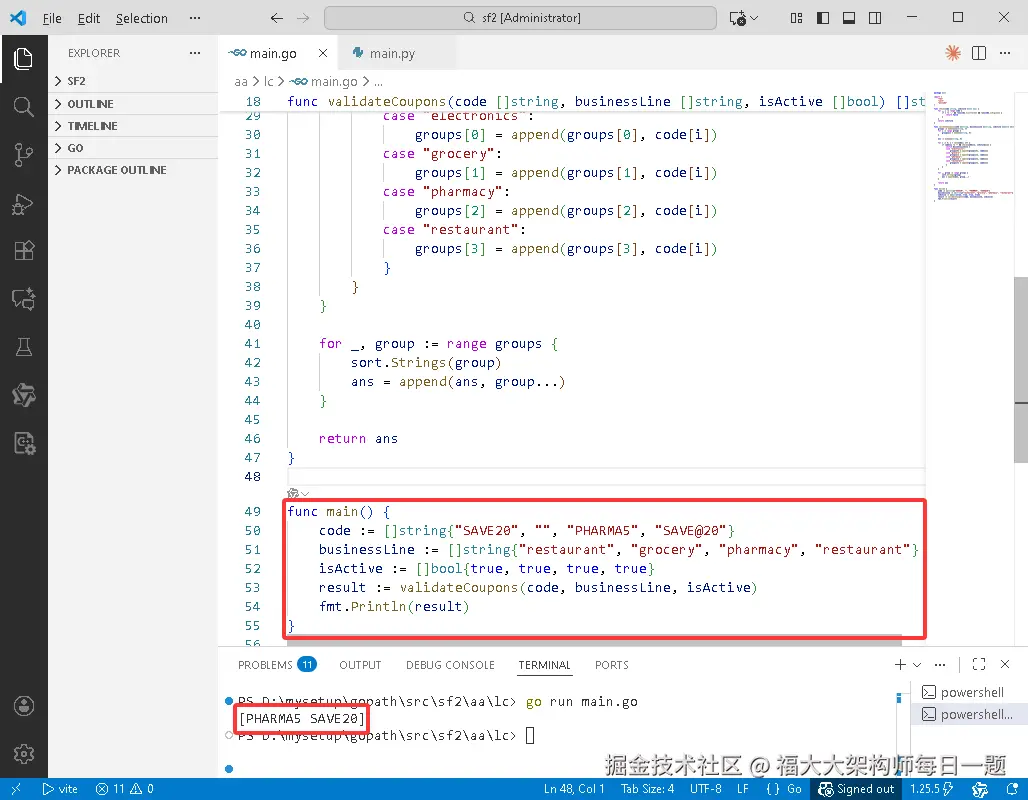Screen dimensions: 1028x800
Task: Open the Extensions view
Action: pyautogui.click(x=24, y=250)
